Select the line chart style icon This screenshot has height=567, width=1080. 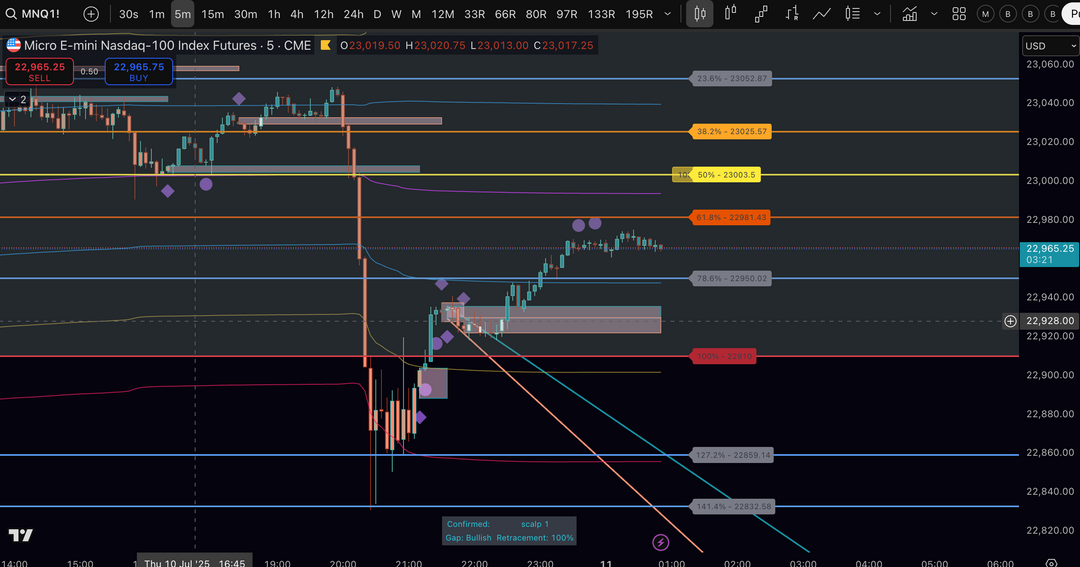(822, 14)
